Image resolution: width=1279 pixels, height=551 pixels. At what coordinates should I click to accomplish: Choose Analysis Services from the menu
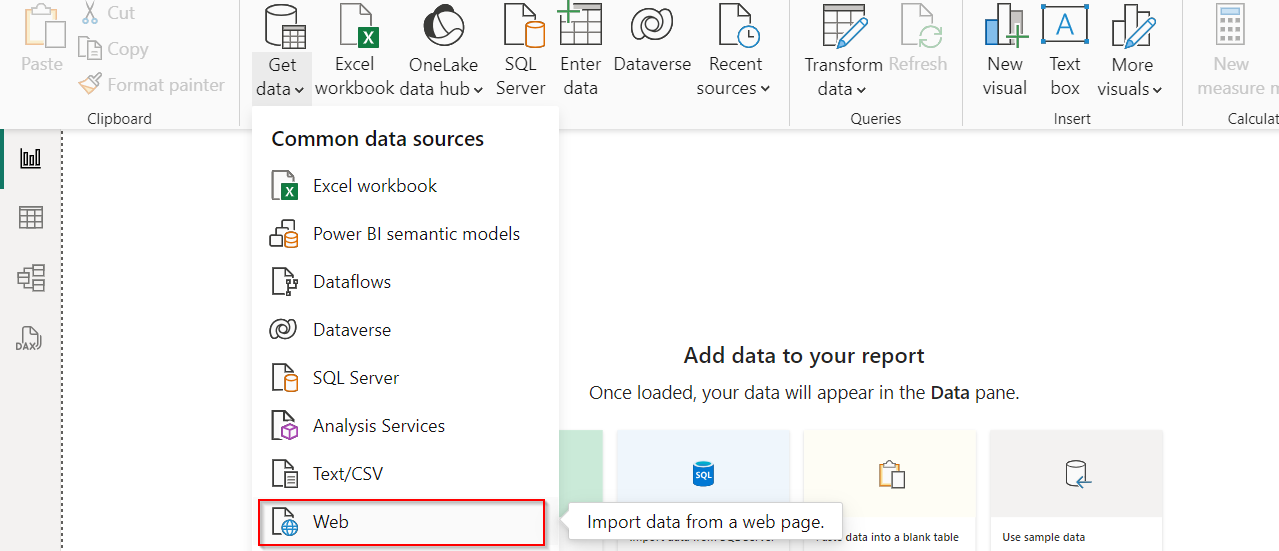378,426
